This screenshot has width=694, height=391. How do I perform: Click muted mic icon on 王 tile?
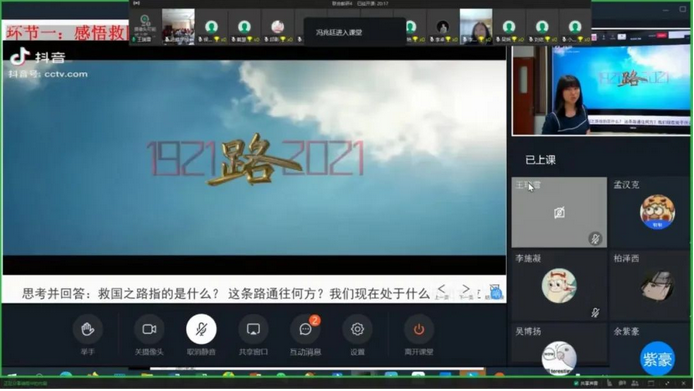tap(595, 239)
